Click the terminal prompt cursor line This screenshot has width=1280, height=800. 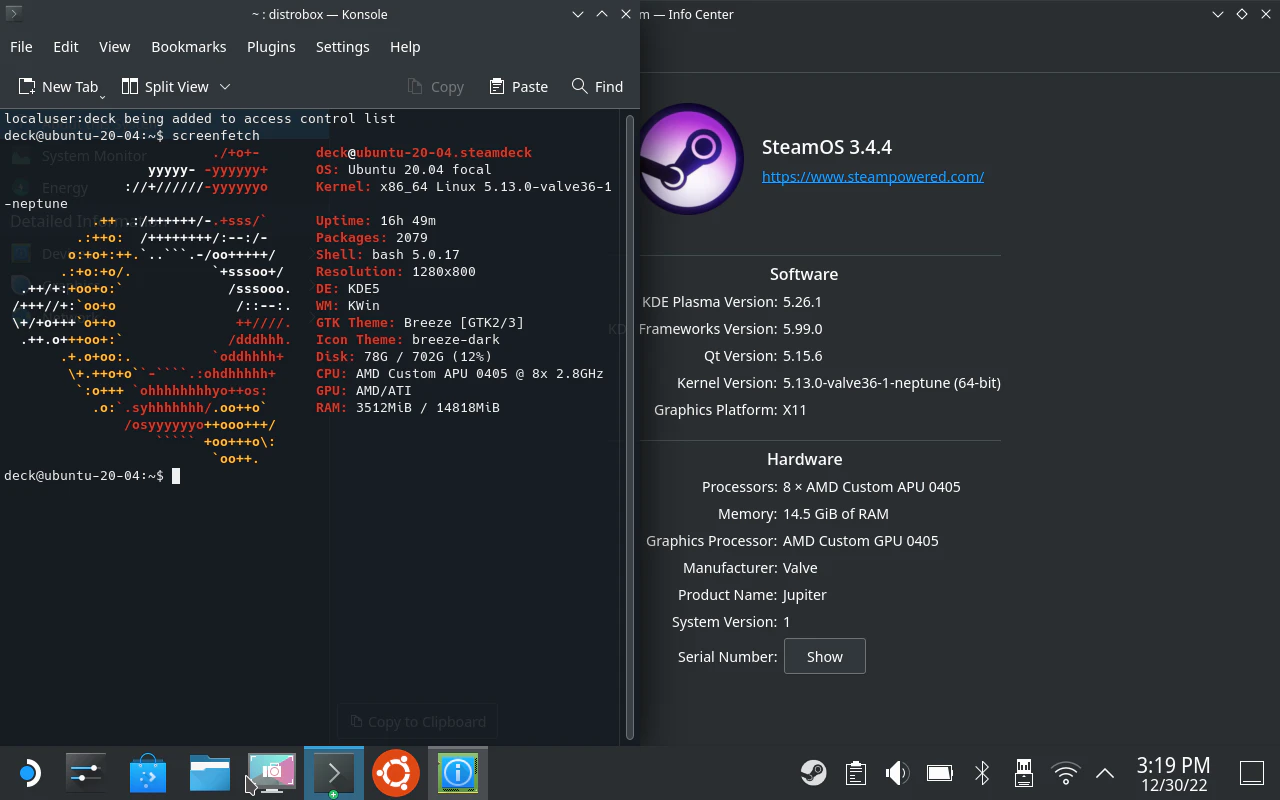click(92, 476)
